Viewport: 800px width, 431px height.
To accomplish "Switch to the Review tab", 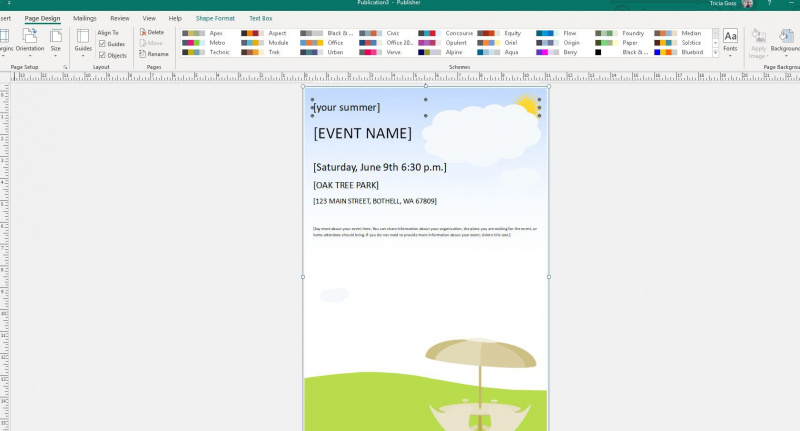I will coord(120,18).
